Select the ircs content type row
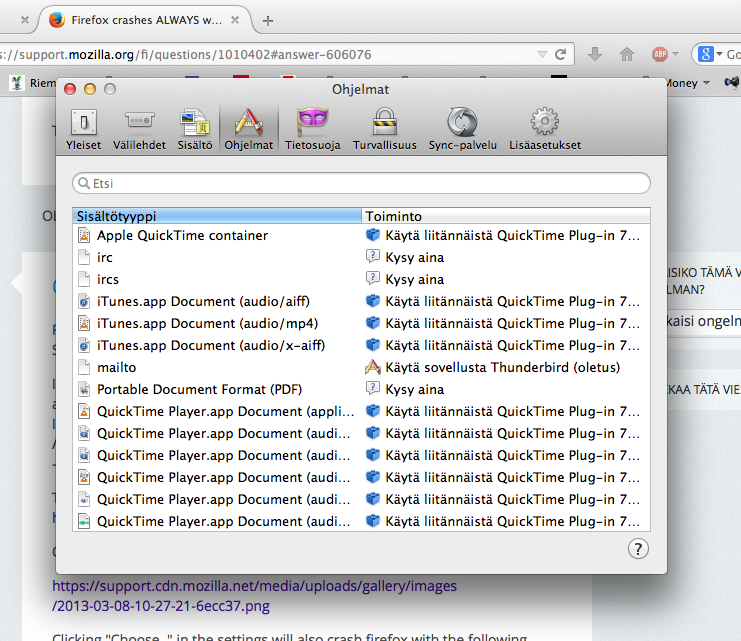This screenshot has height=641, width=741. tap(362, 279)
